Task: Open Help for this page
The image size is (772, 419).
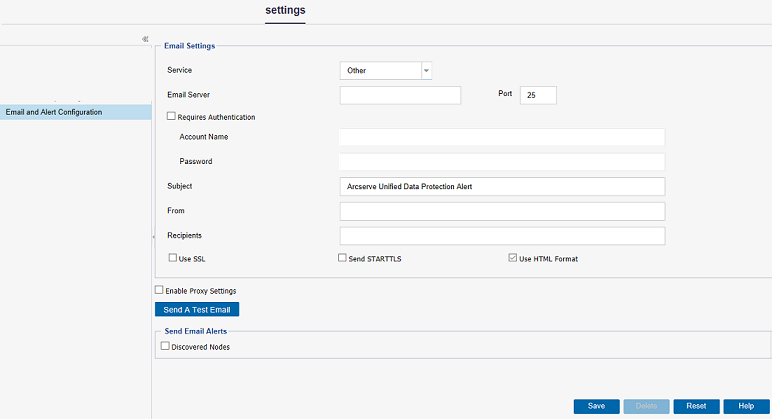Action: pyautogui.click(x=746, y=406)
